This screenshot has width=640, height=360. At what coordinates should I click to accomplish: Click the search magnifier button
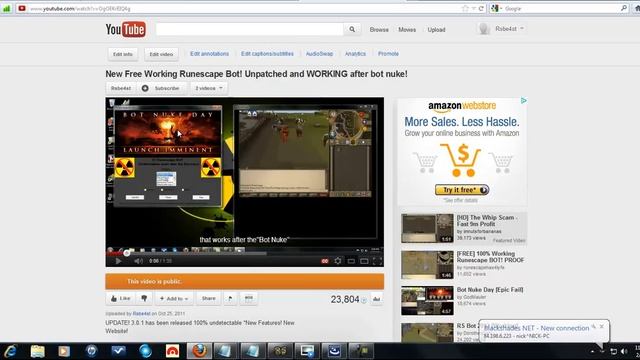click(352, 29)
